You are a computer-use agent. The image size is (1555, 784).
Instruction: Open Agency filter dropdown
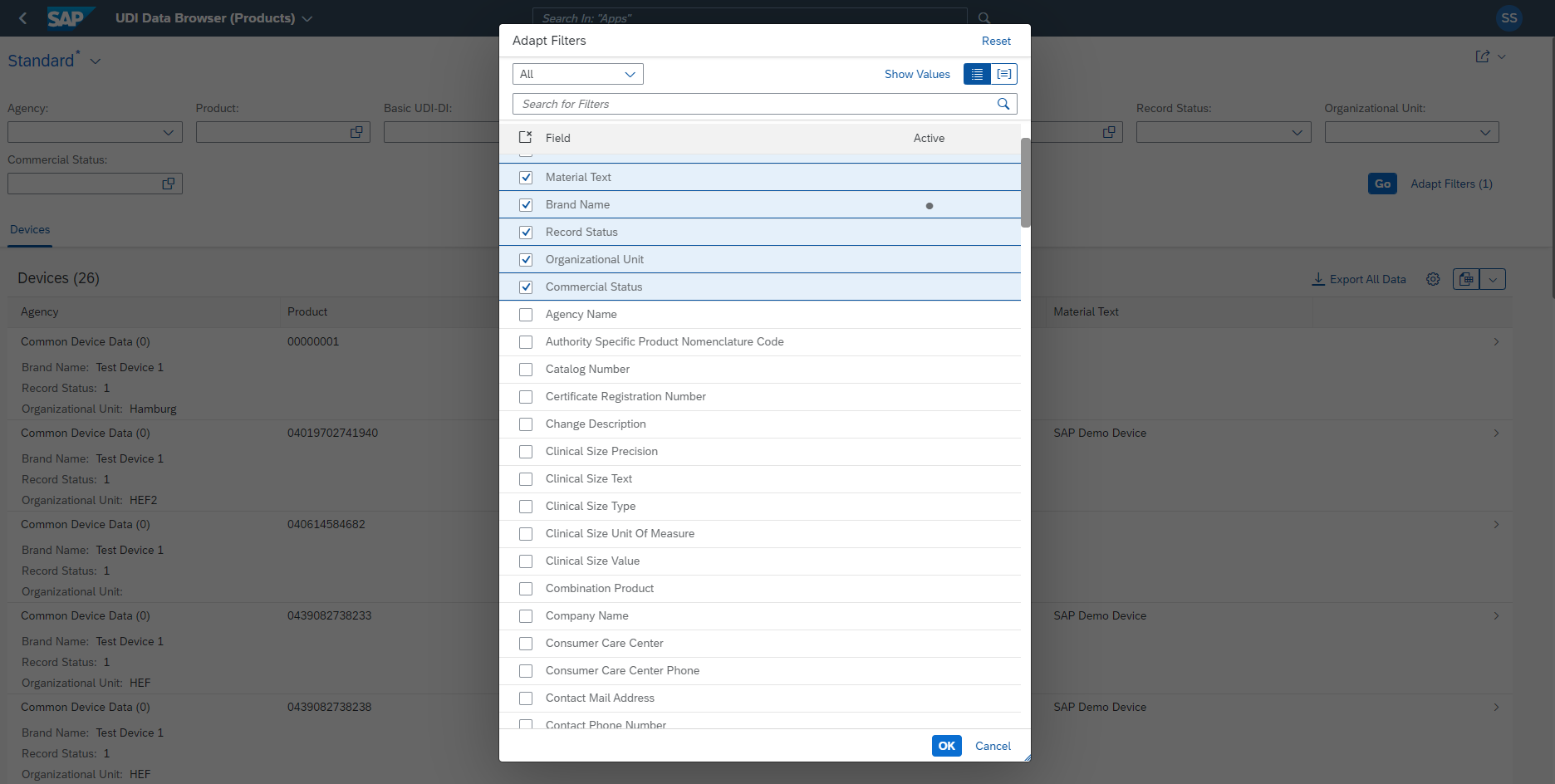point(168,132)
